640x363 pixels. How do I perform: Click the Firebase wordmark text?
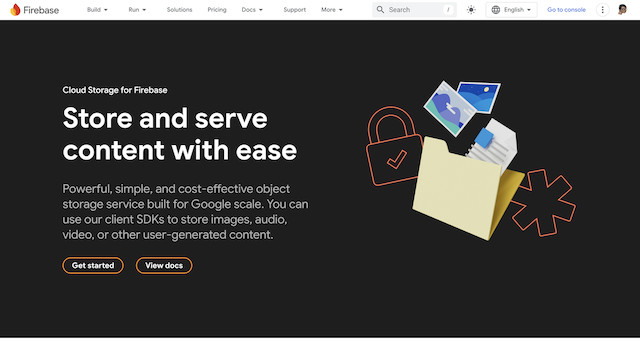41,10
